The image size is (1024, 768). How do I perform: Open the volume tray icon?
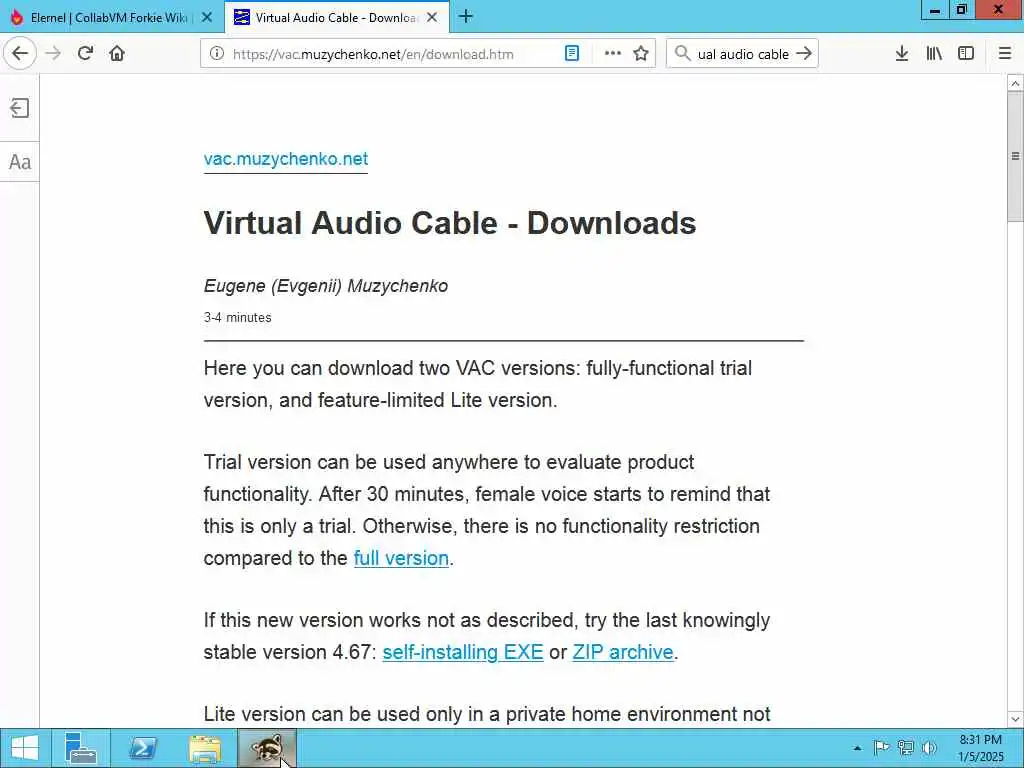(x=929, y=747)
